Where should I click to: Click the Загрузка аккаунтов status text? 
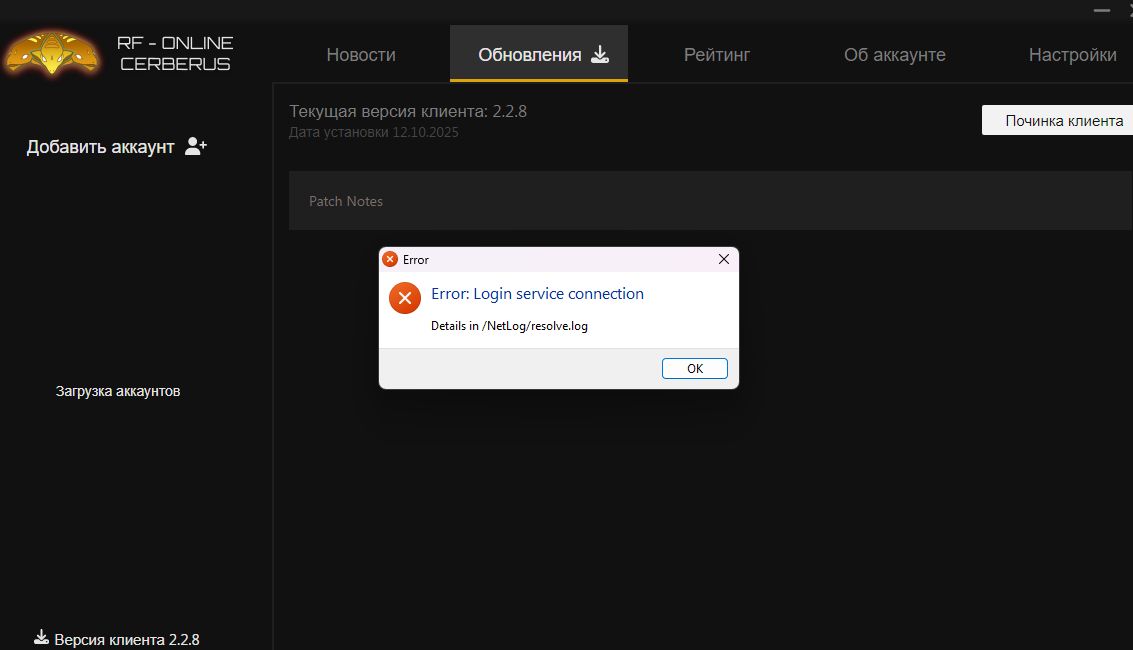(x=118, y=391)
